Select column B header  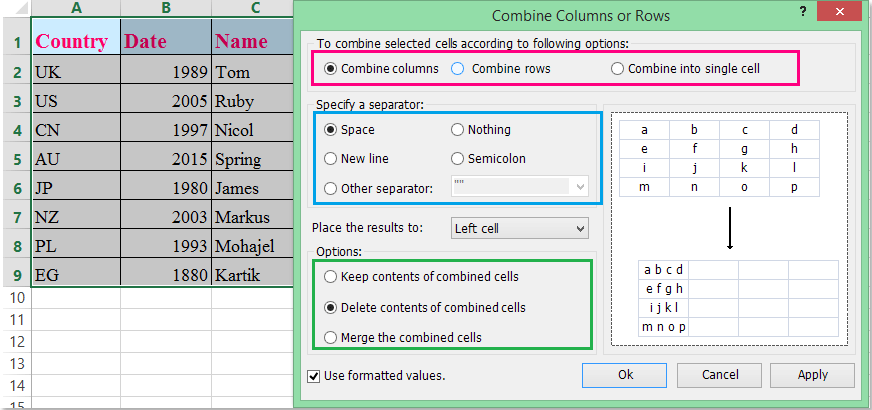[x=166, y=8]
